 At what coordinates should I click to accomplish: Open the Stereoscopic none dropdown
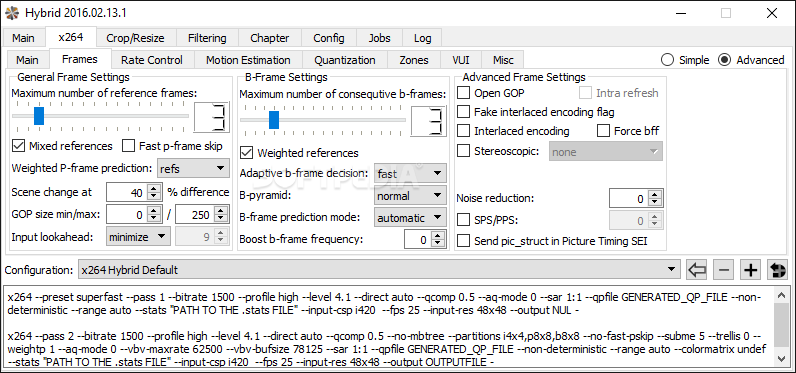pyautogui.click(x=605, y=151)
